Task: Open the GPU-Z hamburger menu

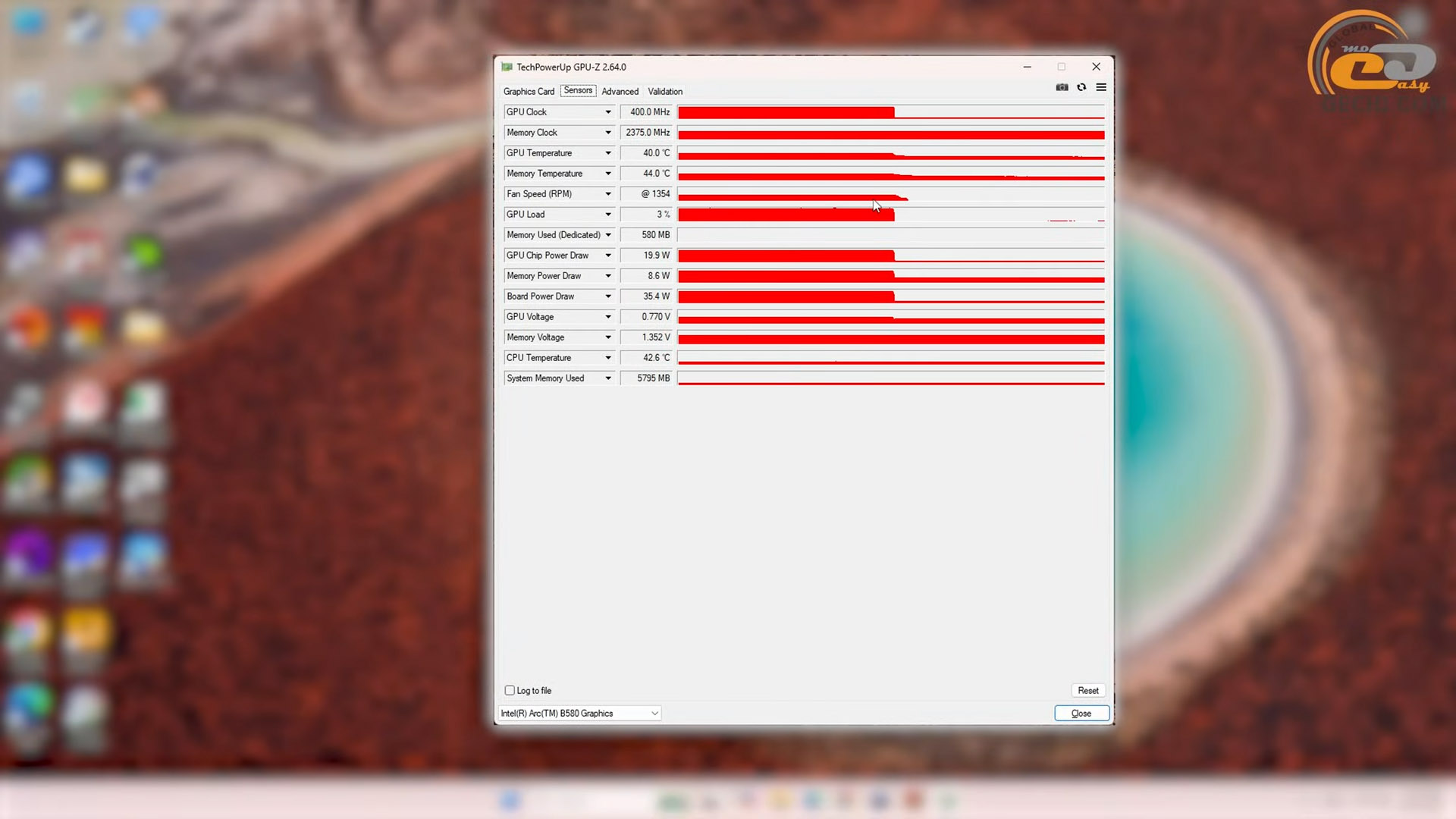Action: (1101, 87)
